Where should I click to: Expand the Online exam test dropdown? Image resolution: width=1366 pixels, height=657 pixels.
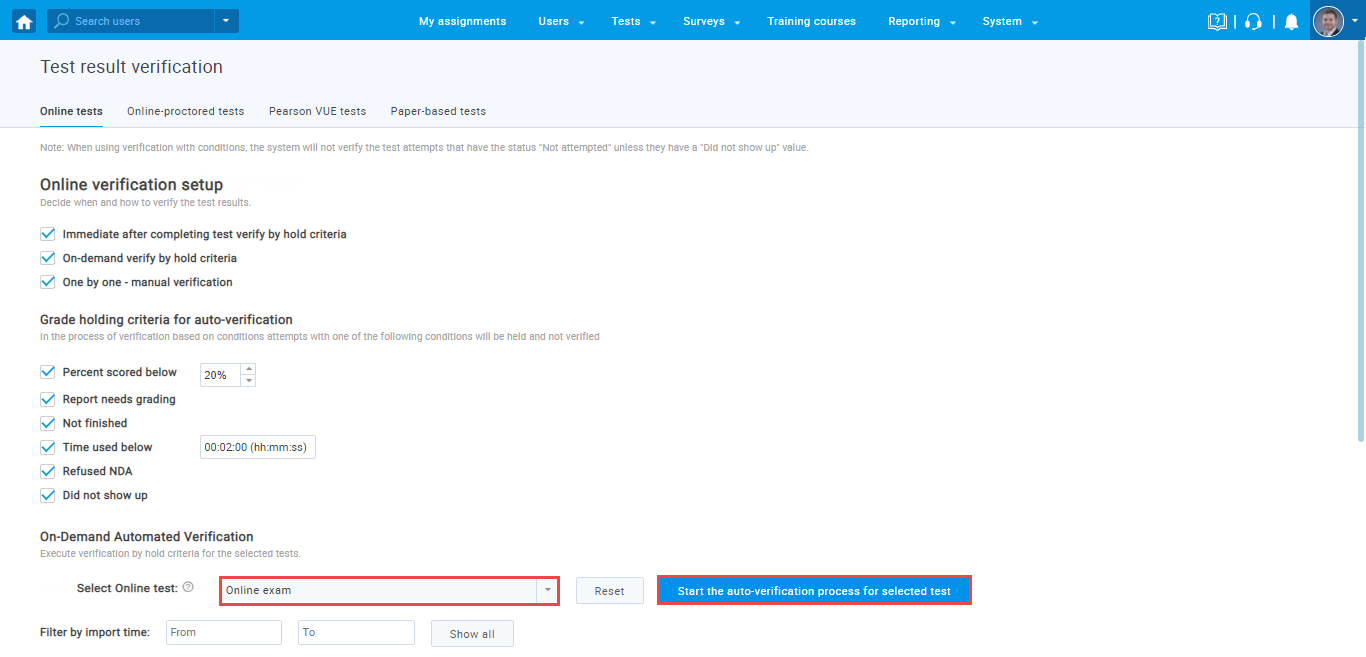coord(547,591)
